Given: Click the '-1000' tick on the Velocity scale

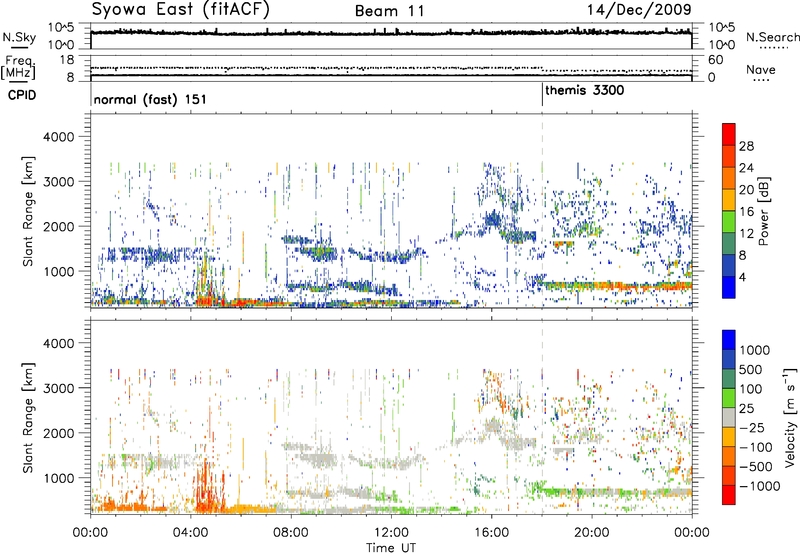Looking at the screenshot, I should point(759,486).
